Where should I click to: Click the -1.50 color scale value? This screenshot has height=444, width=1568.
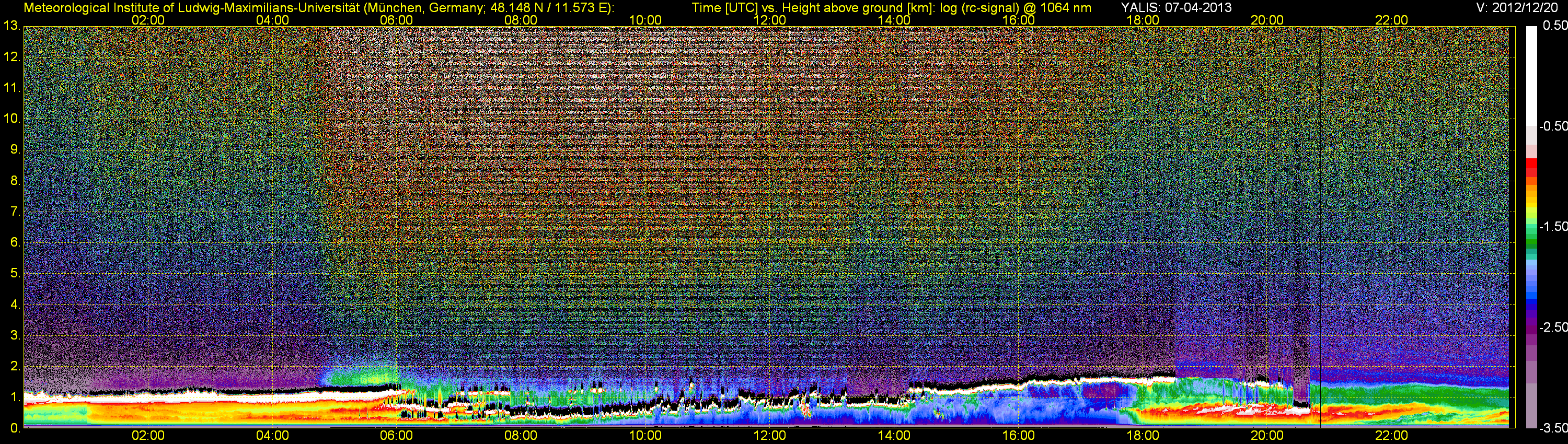1553,226
